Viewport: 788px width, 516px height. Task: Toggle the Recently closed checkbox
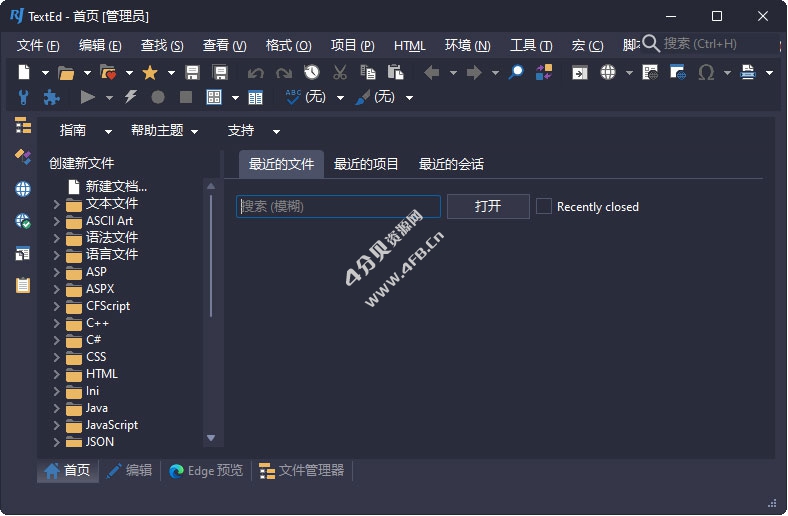(543, 207)
